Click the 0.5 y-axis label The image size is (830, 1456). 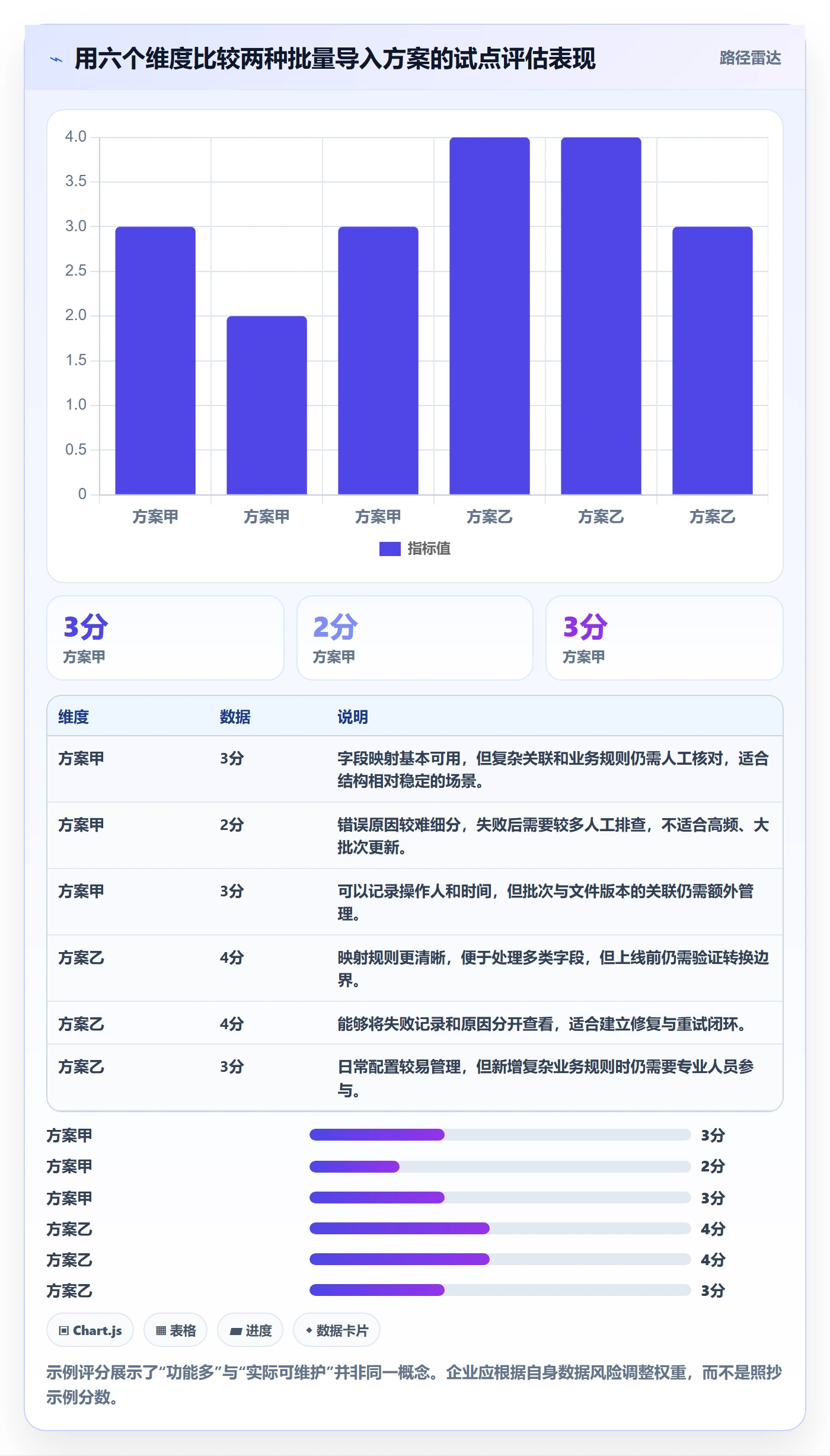[x=76, y=449]
